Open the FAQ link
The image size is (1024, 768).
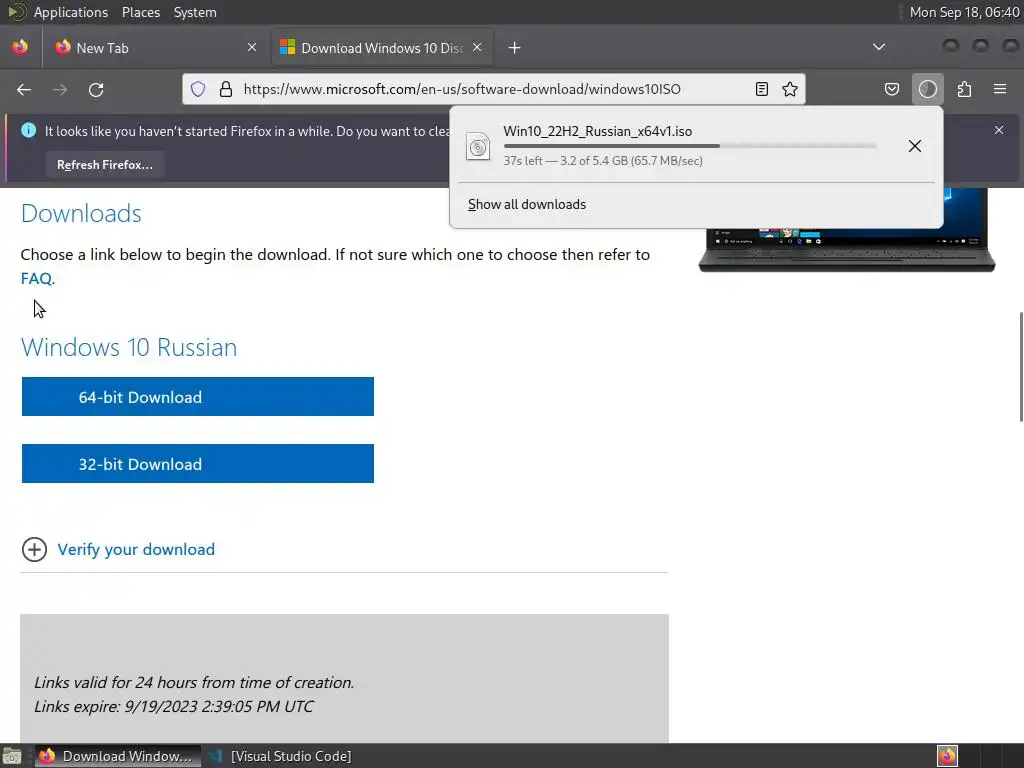tap(36, 279)
